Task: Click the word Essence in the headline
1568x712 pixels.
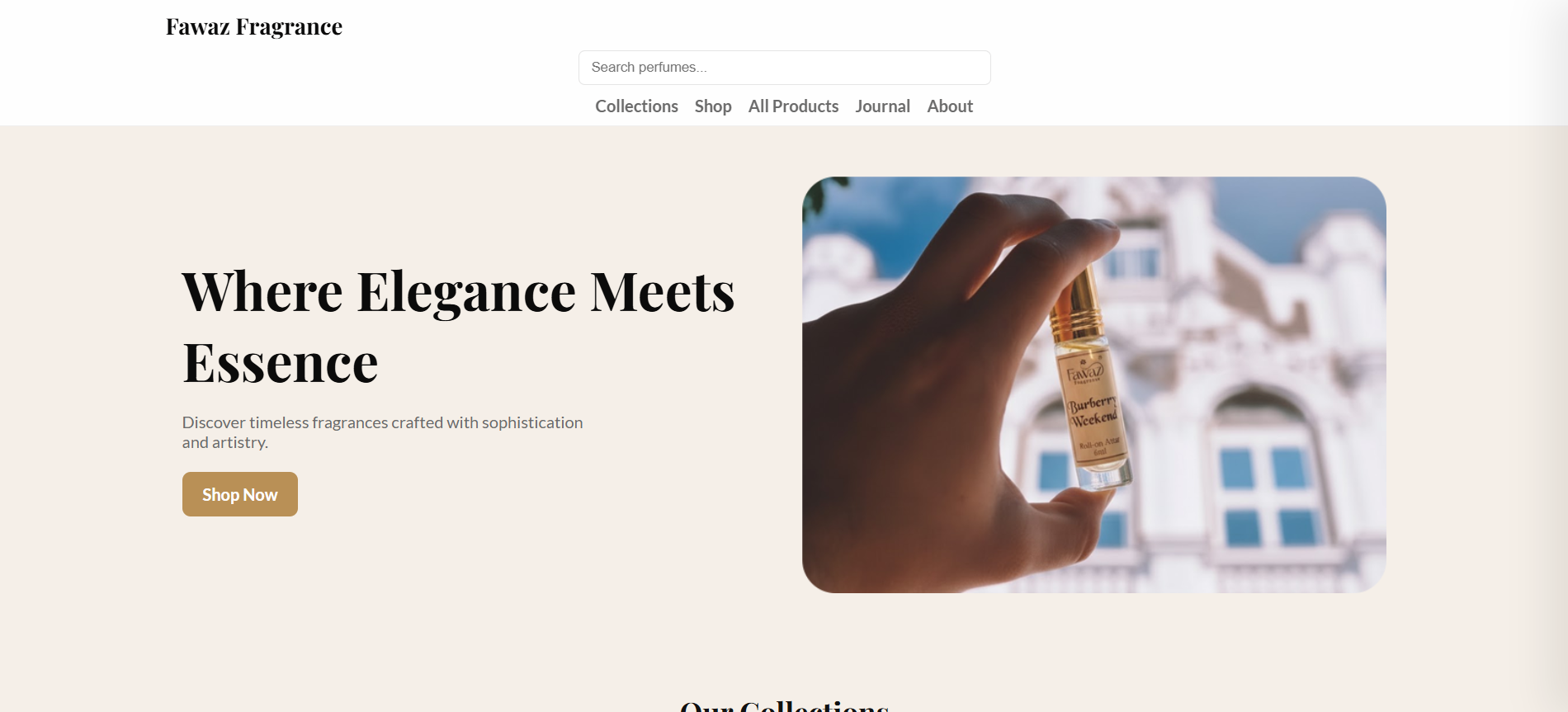Action: [281, 363]
